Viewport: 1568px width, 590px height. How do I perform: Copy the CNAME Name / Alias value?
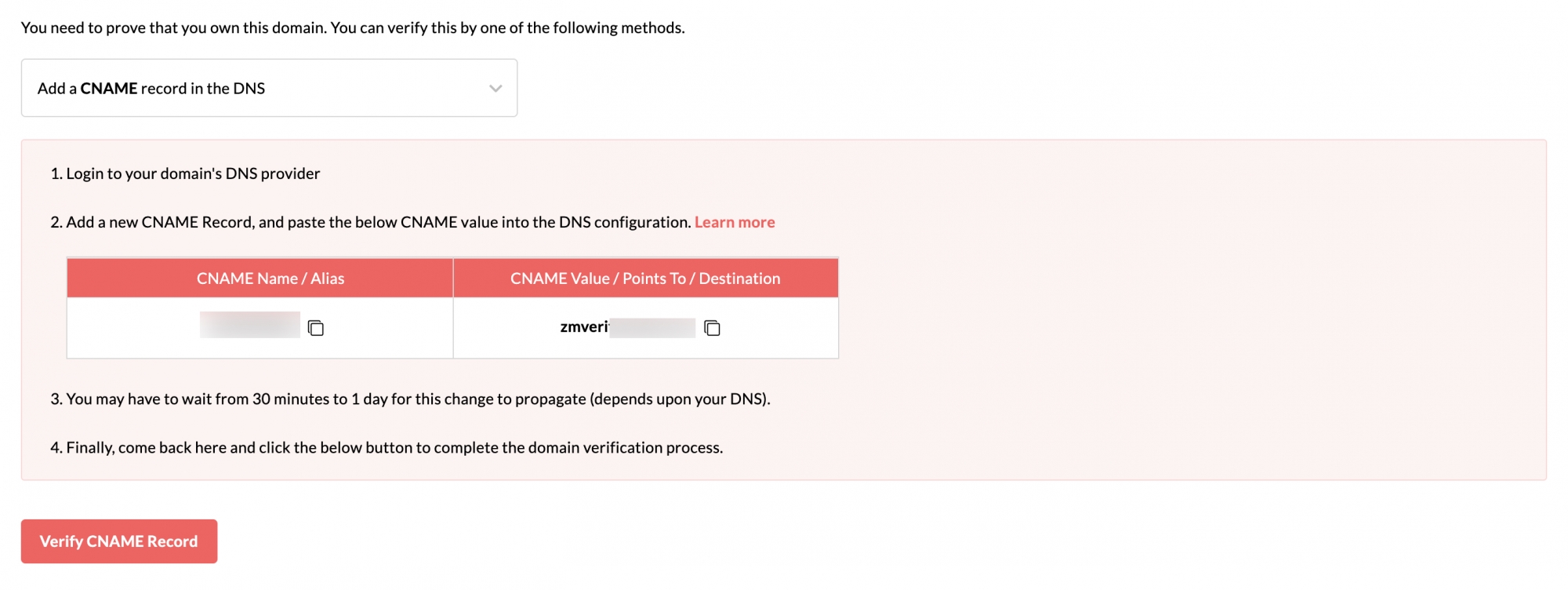[x=316, y=328]
